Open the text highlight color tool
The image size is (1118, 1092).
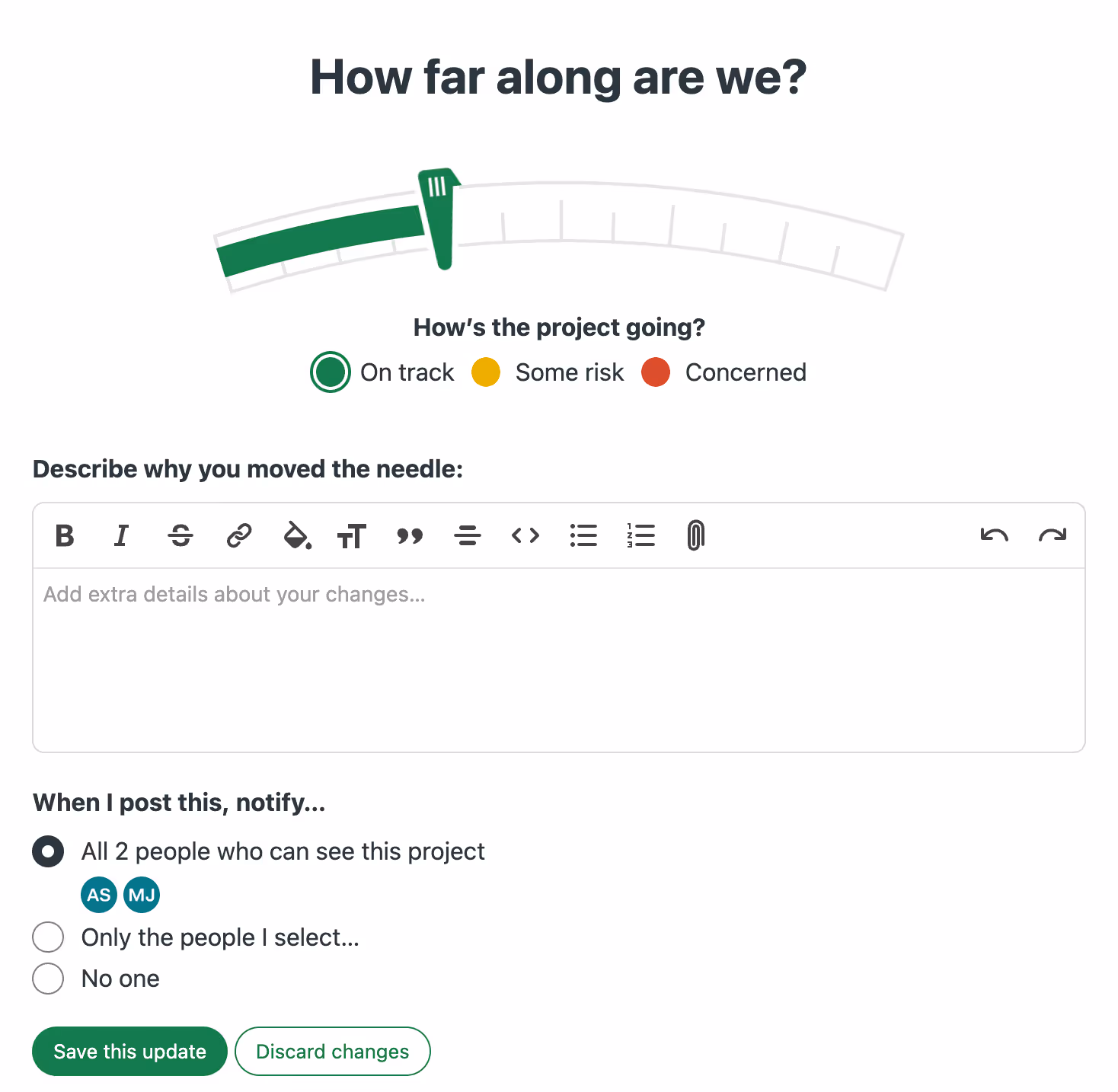point(296,536)
